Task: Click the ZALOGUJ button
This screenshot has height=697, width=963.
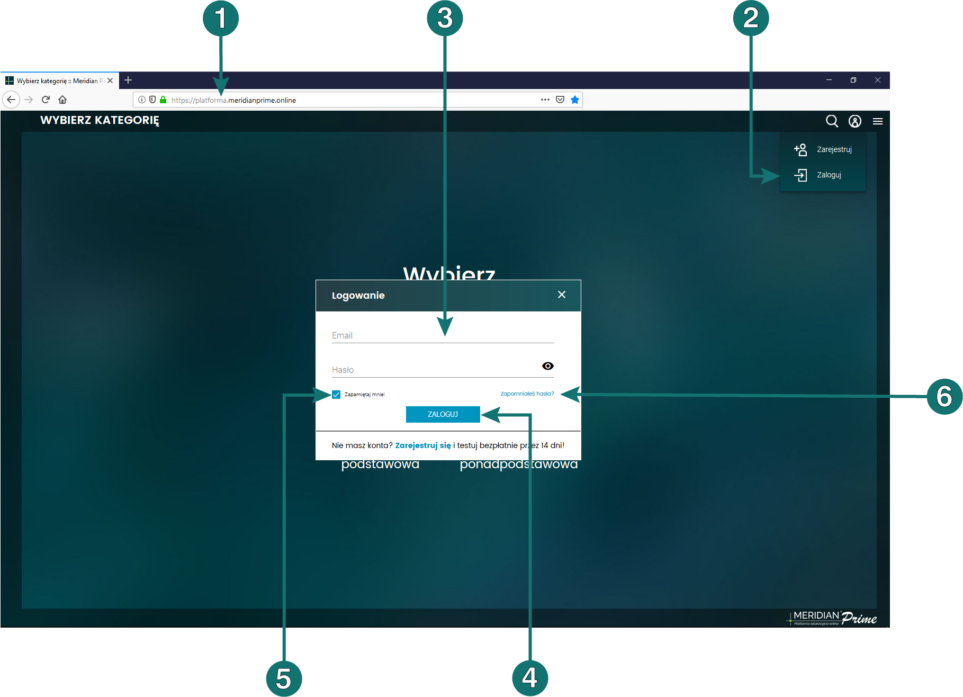Action: tap(443, 415)
